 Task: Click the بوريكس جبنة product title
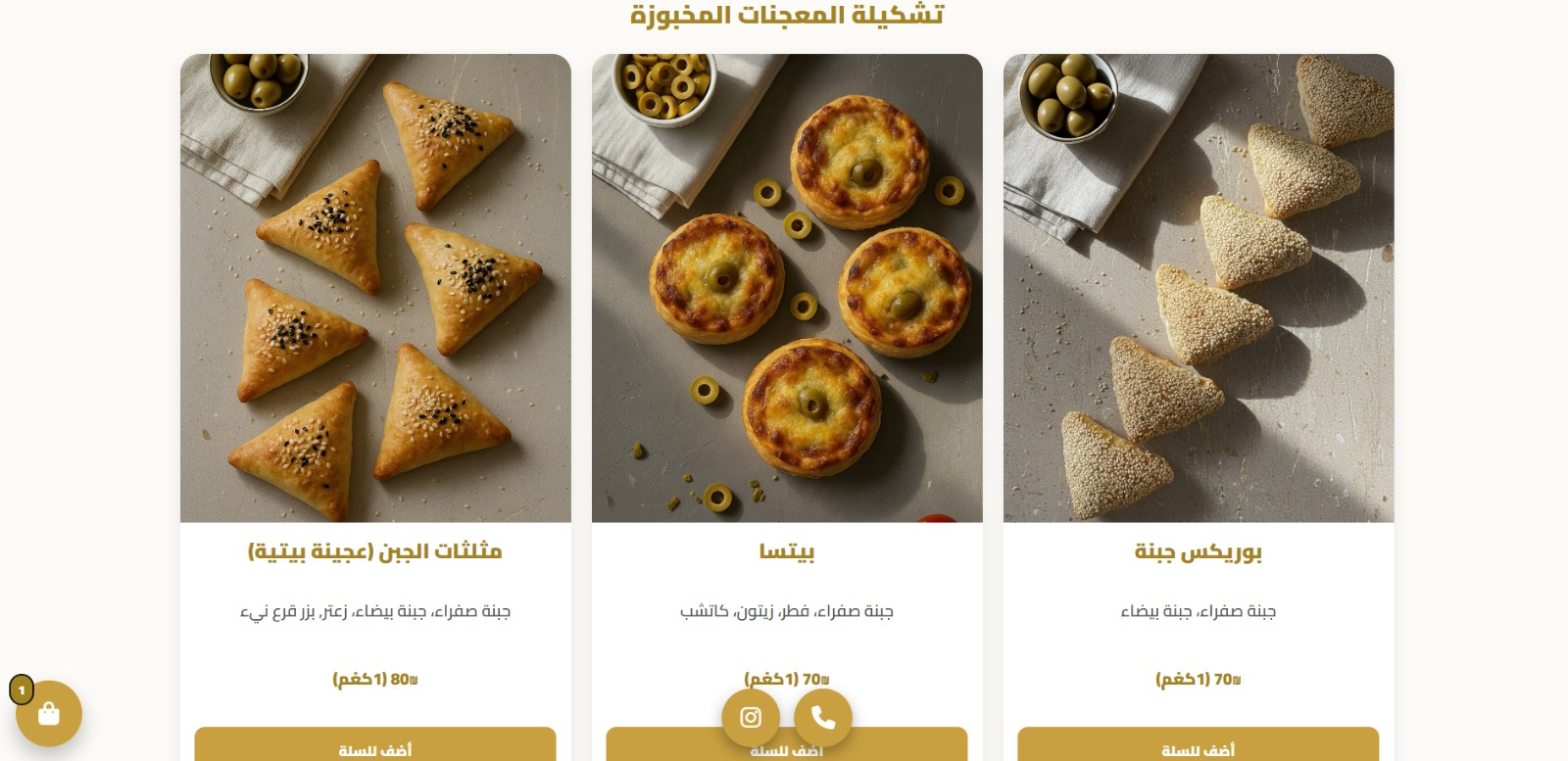1199,551
